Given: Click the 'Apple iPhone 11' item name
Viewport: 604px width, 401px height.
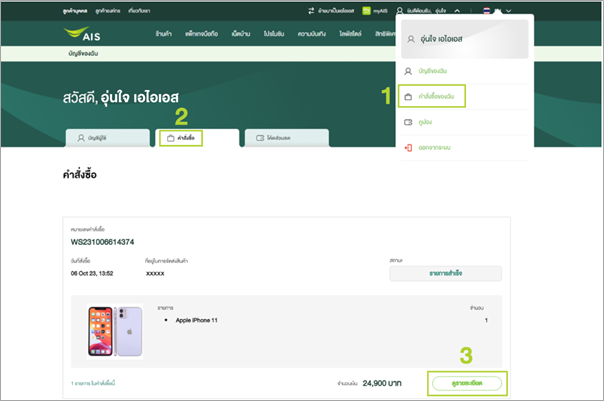Looking at the screenshot, I should click(x=196, y=320).
